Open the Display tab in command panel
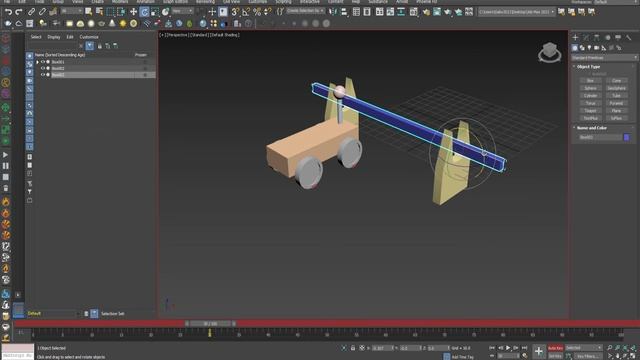This screenshot has width=640, height=360. (x=618, y=38)
